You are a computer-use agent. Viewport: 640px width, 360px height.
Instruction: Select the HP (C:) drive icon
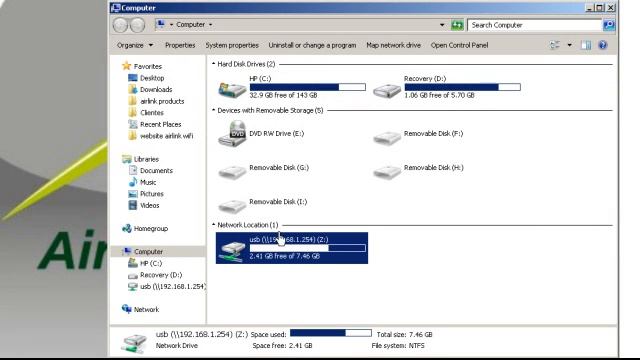pos(232,89)
